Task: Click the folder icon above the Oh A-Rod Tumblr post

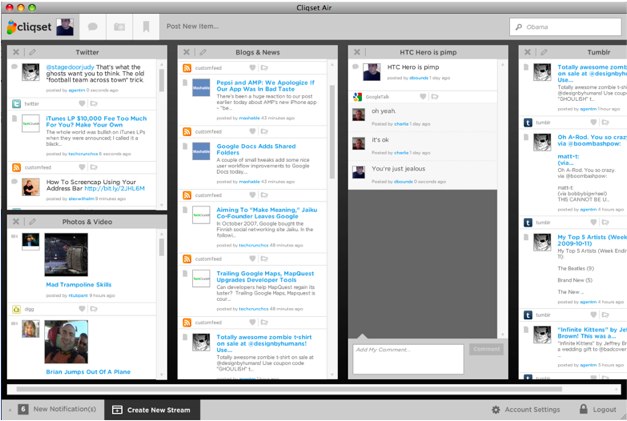Action: click(x=605, y=122)
